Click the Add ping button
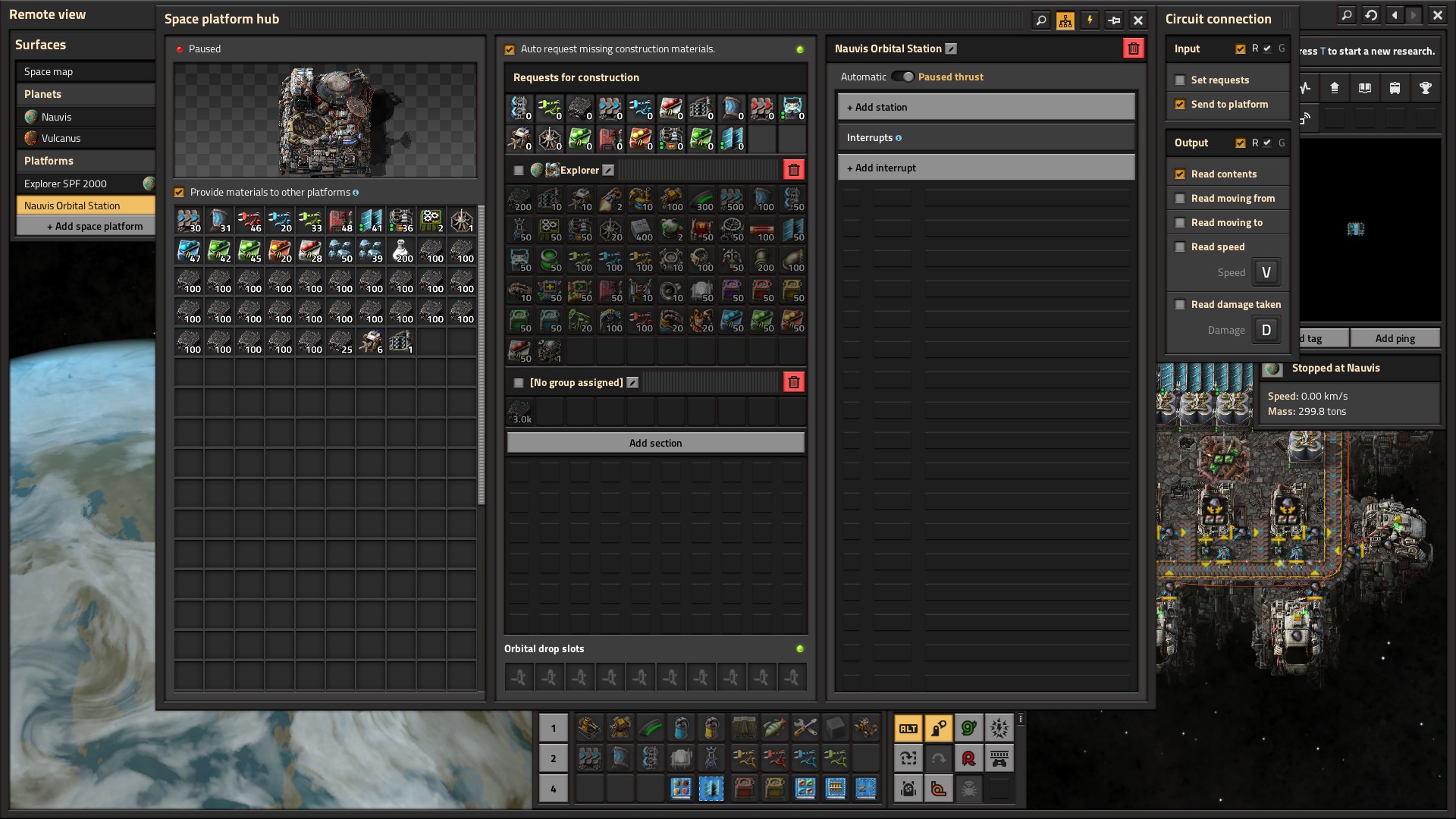 point(1395,338)
